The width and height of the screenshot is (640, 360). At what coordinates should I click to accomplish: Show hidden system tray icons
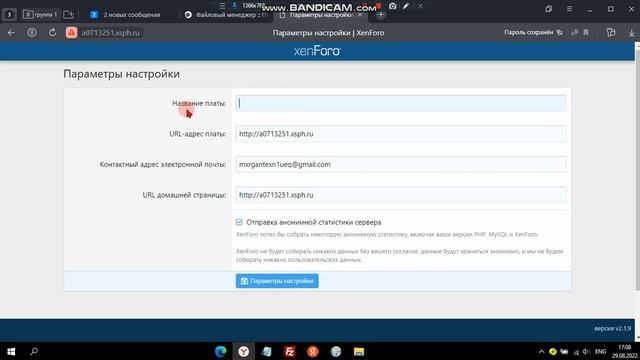pos(541,351)
